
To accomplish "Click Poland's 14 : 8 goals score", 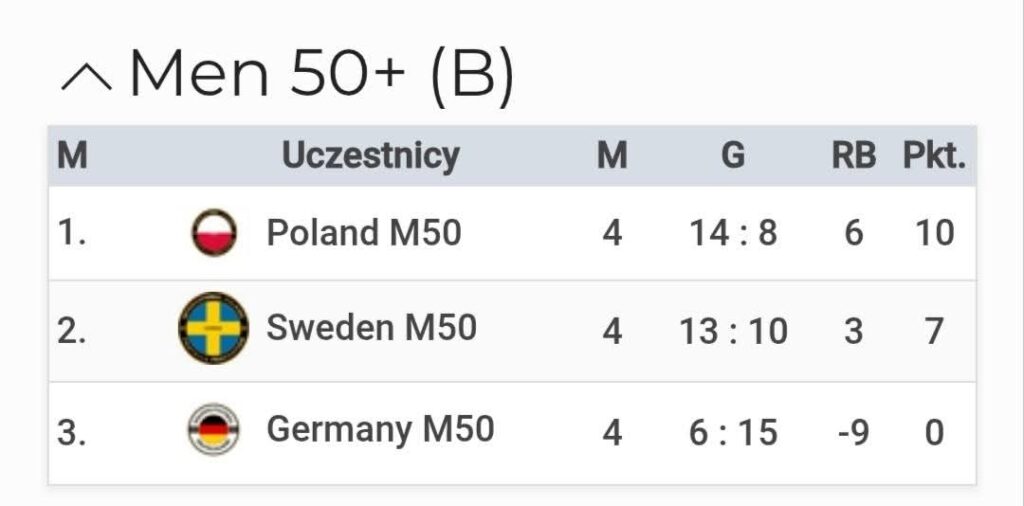I will [733, 233].
